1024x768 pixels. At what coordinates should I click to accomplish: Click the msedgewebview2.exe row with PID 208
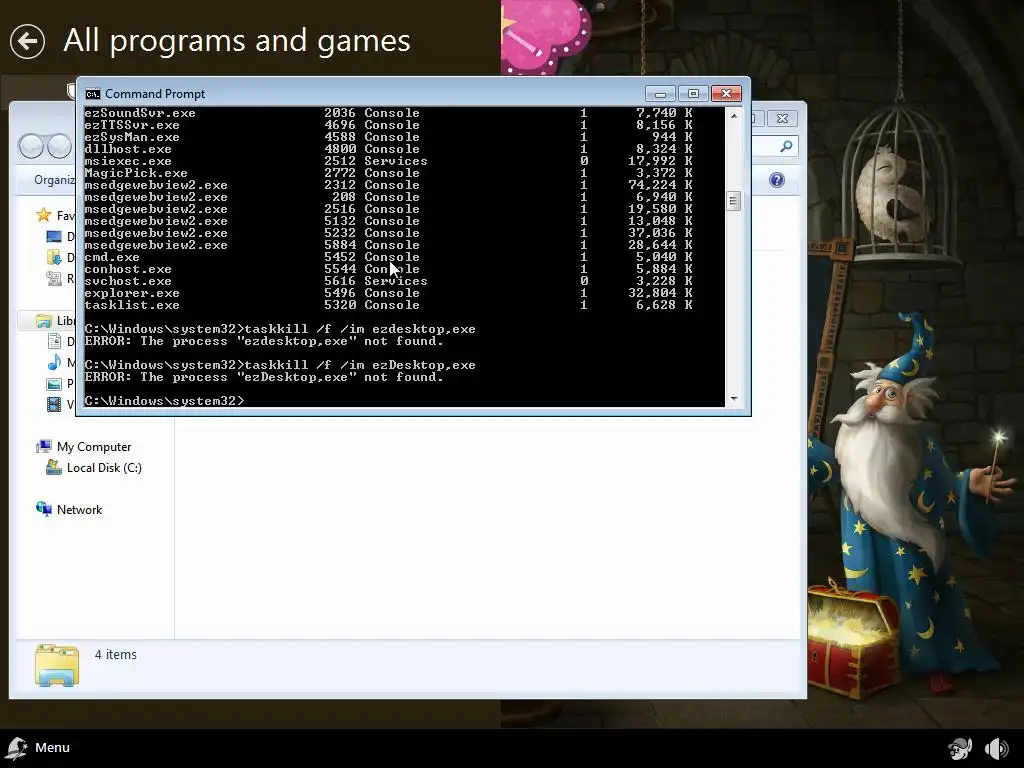click(x=388, y=197)
